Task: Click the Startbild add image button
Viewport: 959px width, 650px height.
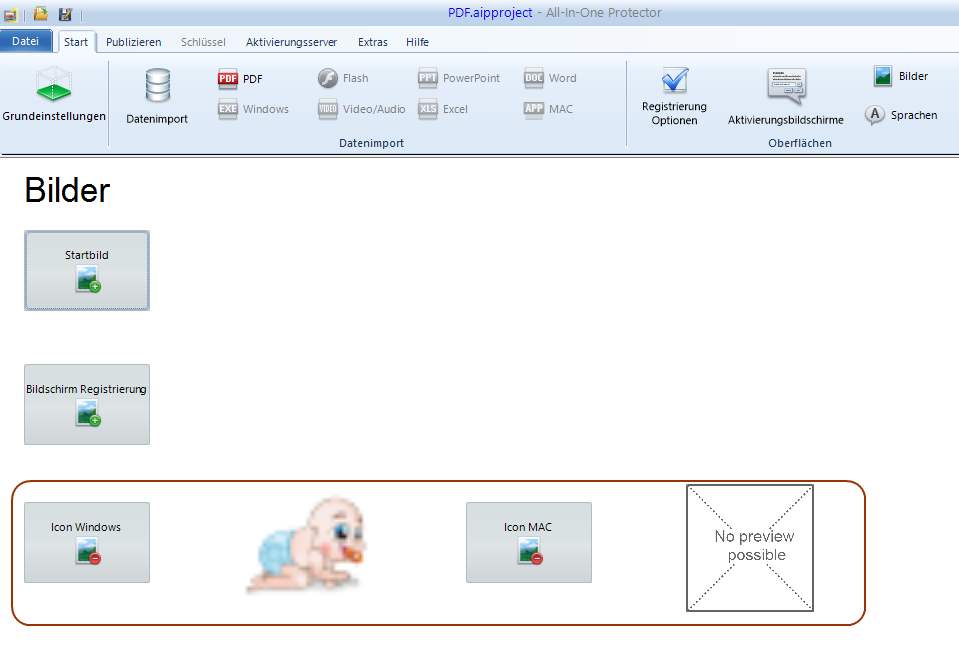Action: click(87, 271)
